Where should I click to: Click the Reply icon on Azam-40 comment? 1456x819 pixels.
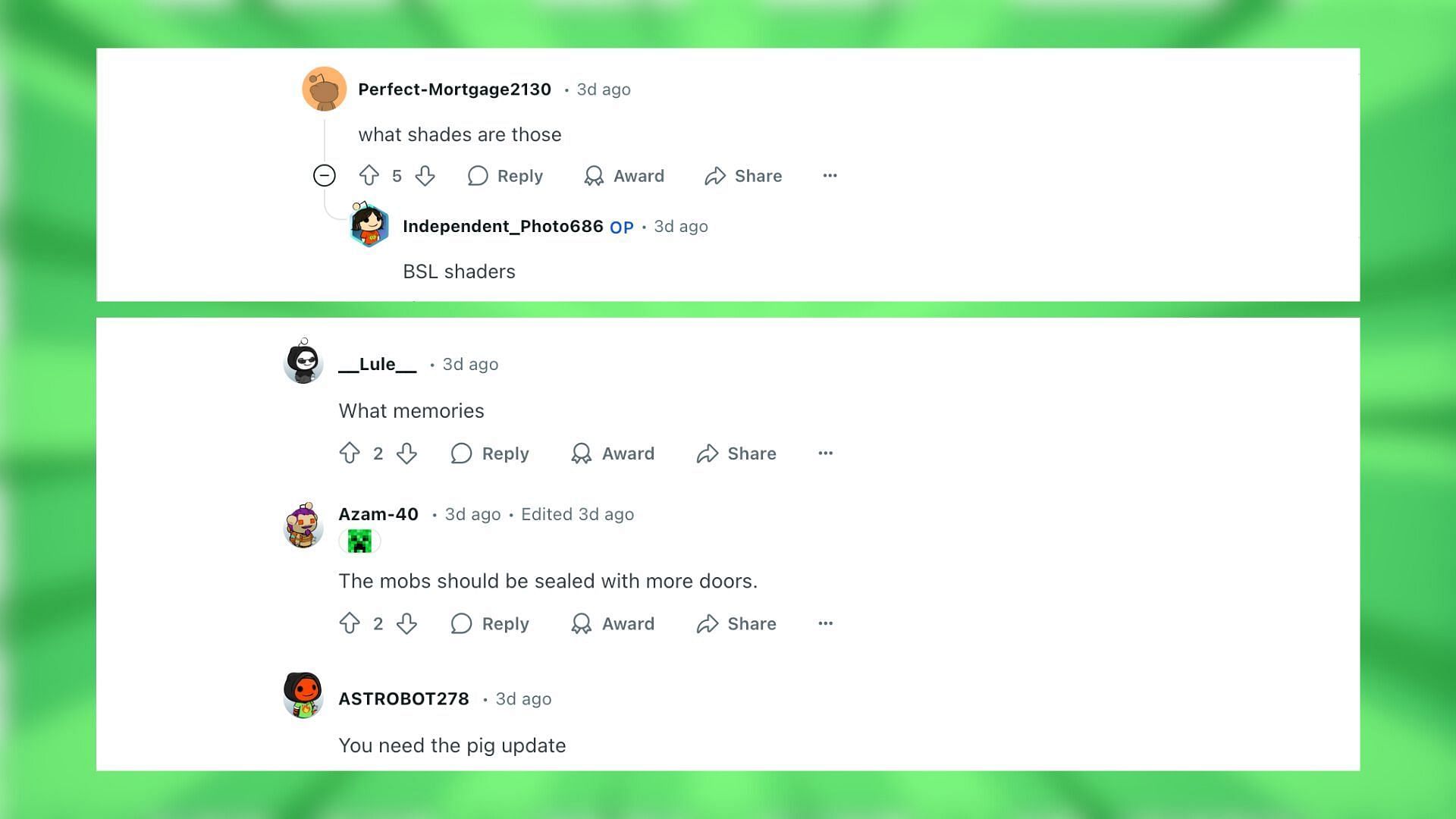462,623
